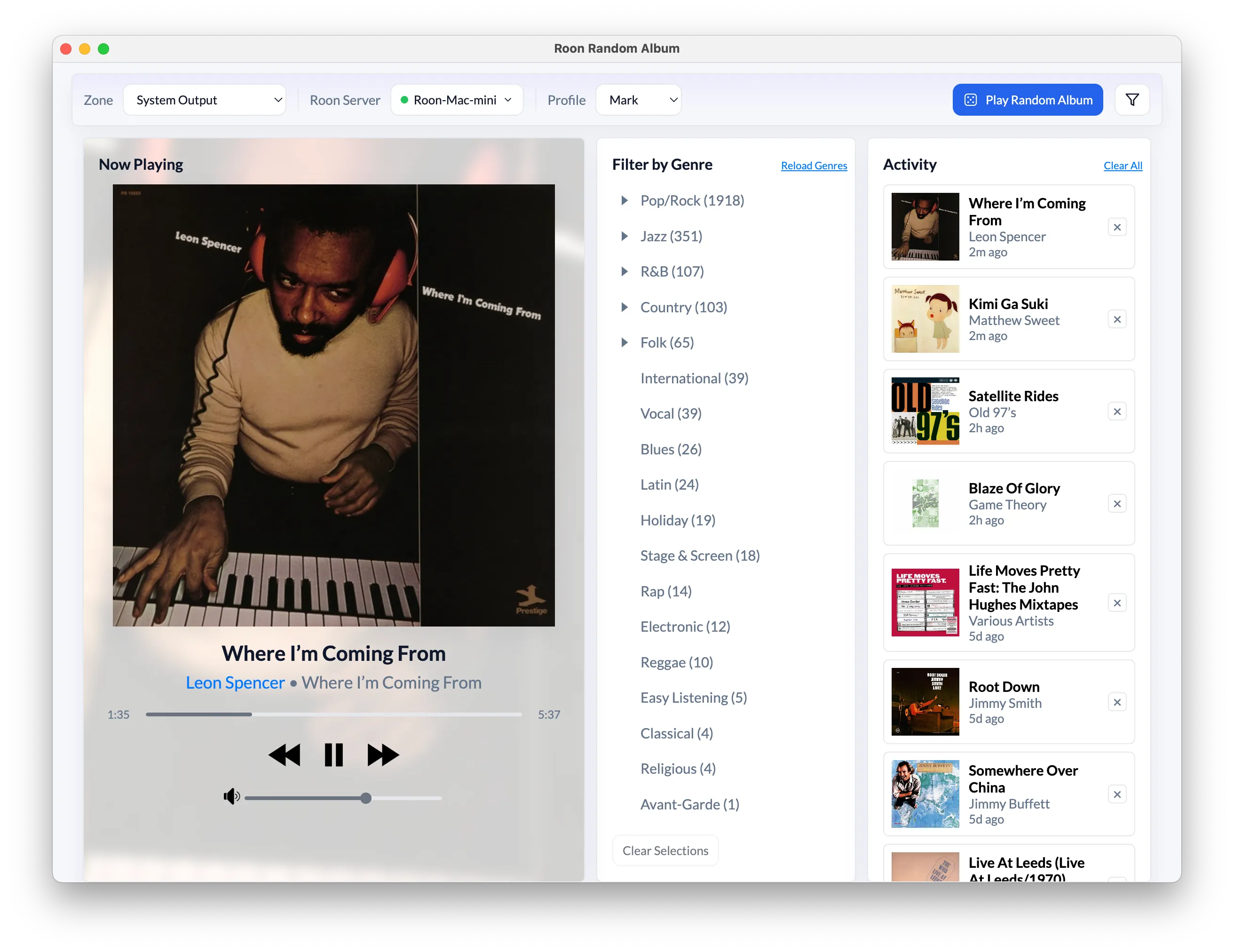Skip to the next track
The width and height of the screenshot is (1234, 952).
[x=383, y=755]
